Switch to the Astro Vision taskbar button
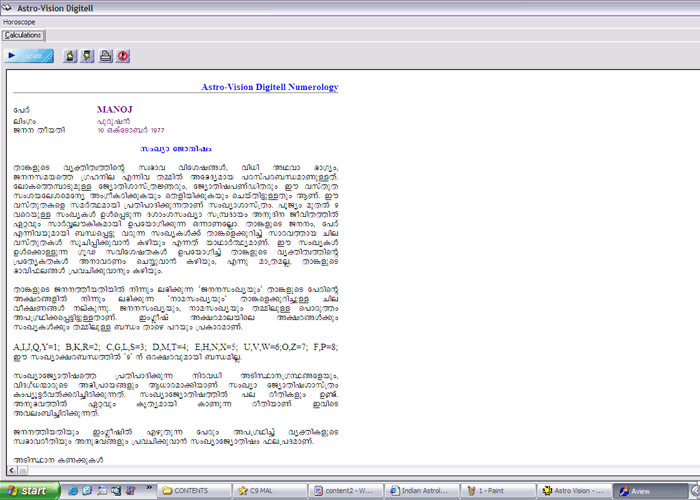 coord(574,491)
